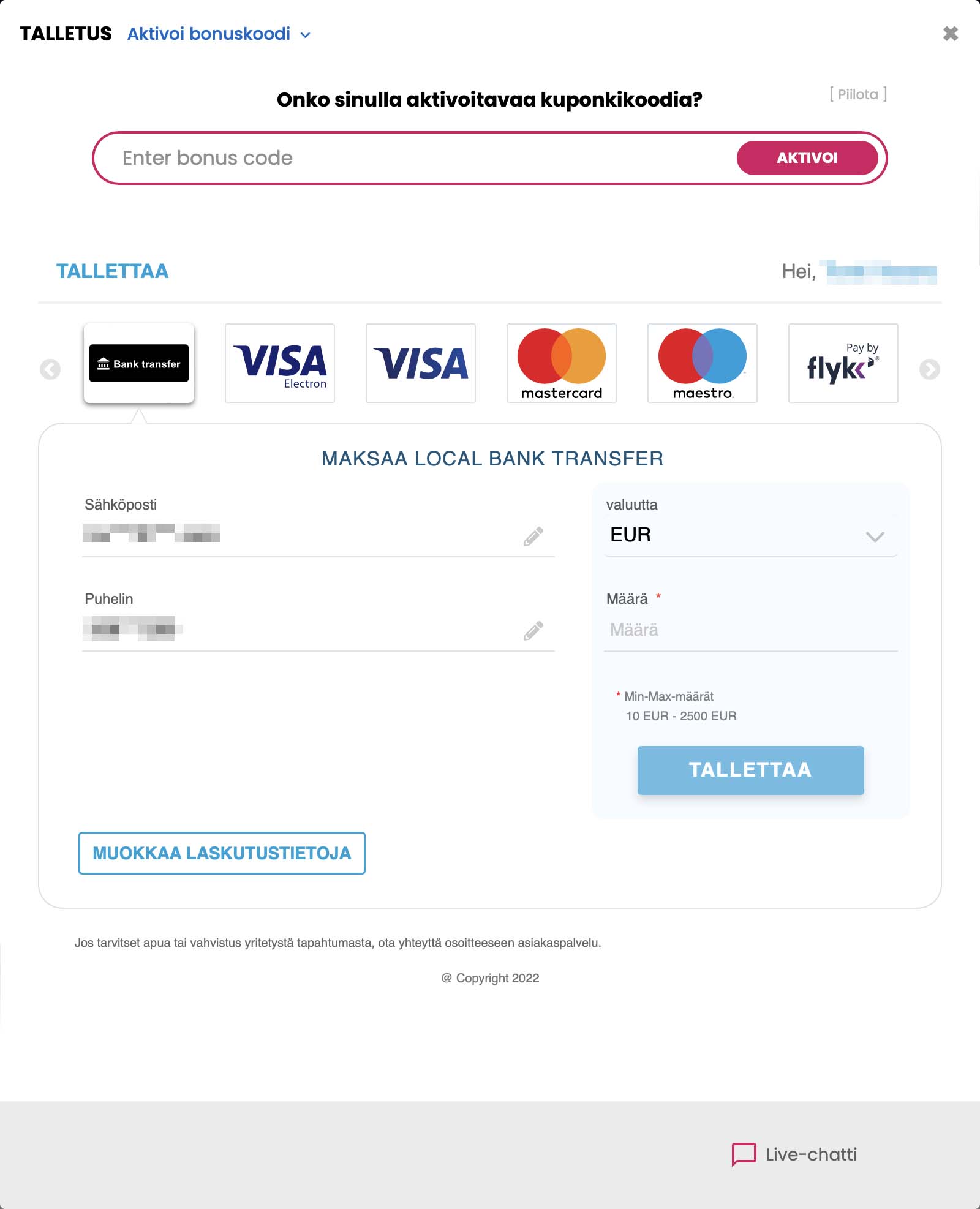This screenshot has height=1209, width=980.
Task: Select Pay by Flykk method
Action: [x=843, y=363]
